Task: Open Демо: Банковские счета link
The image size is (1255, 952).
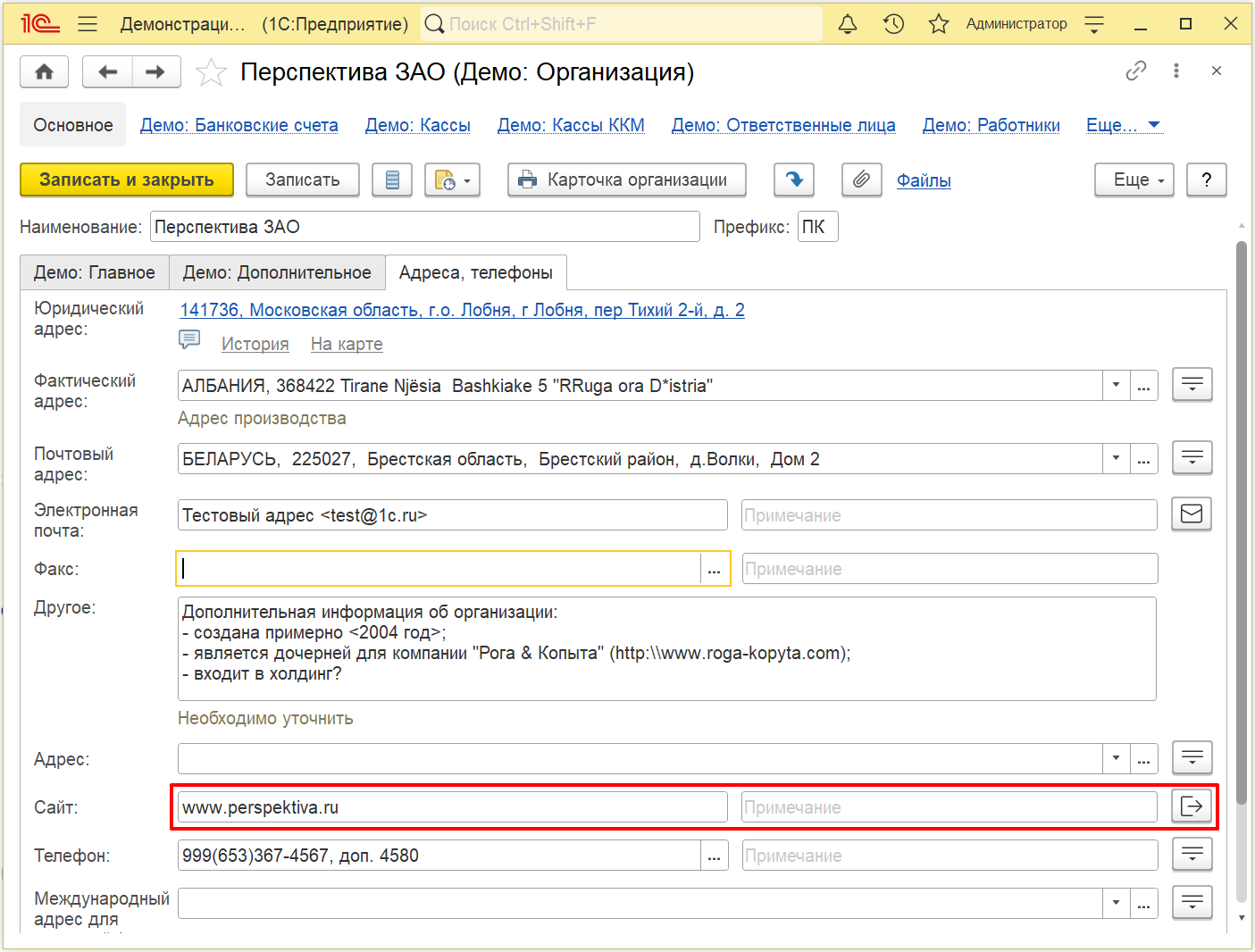Action: tap(239, 125)
